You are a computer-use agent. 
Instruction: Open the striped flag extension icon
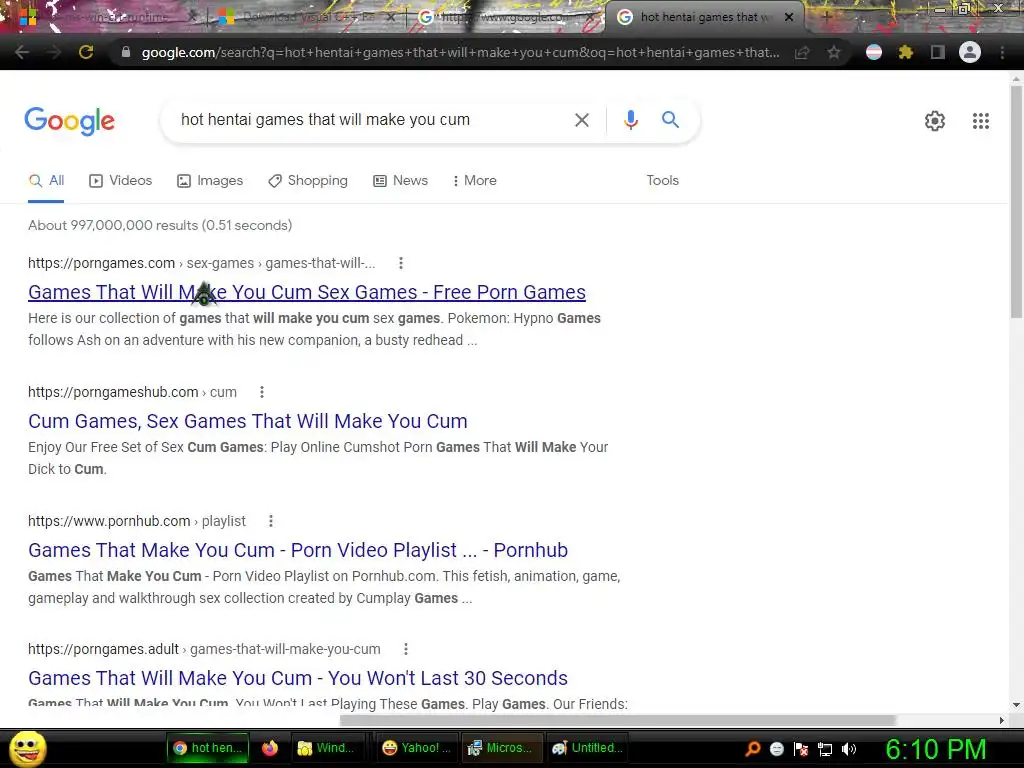(874, 52)
